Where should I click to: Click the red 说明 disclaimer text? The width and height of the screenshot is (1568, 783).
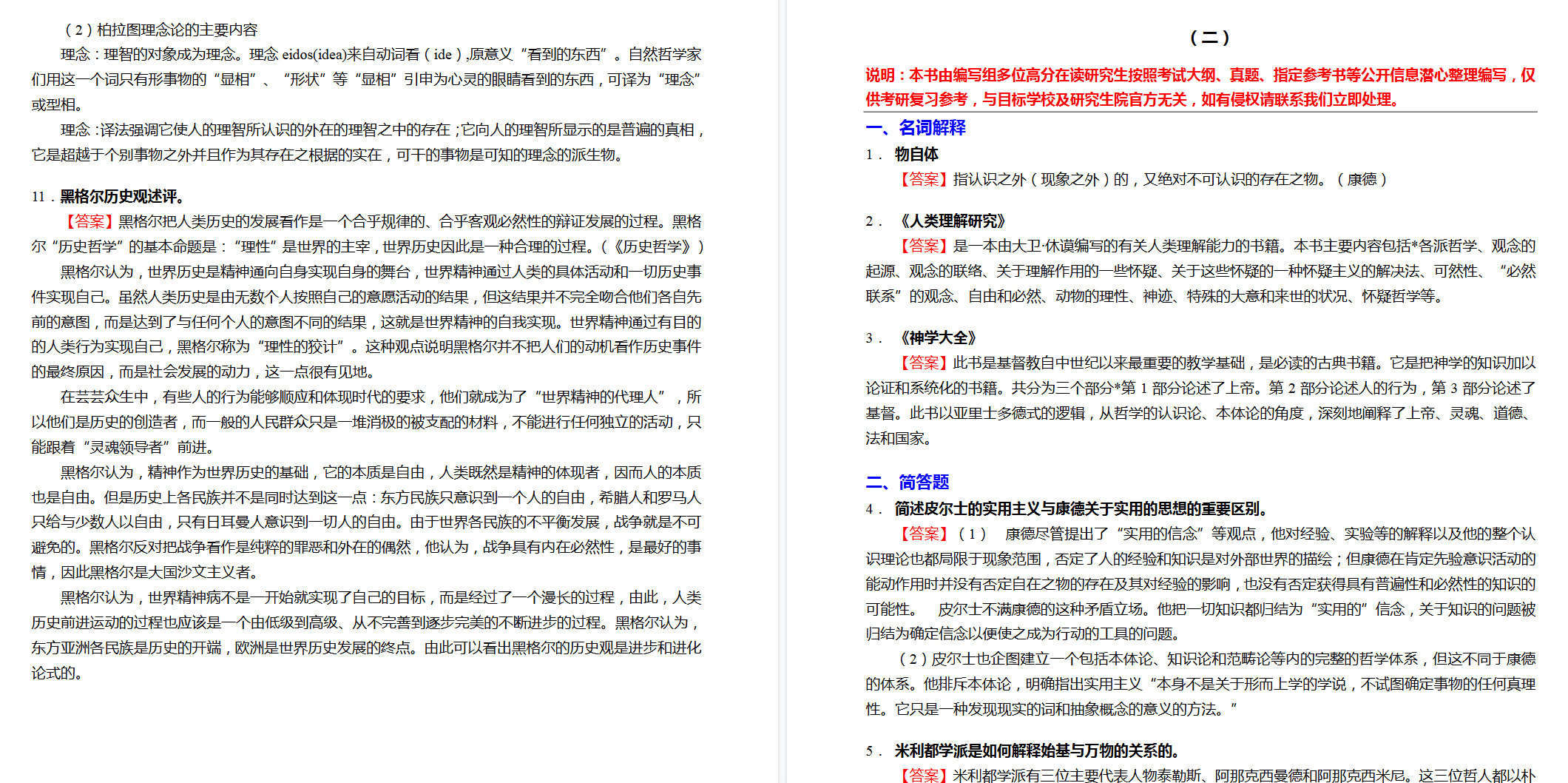(1200, 87)
